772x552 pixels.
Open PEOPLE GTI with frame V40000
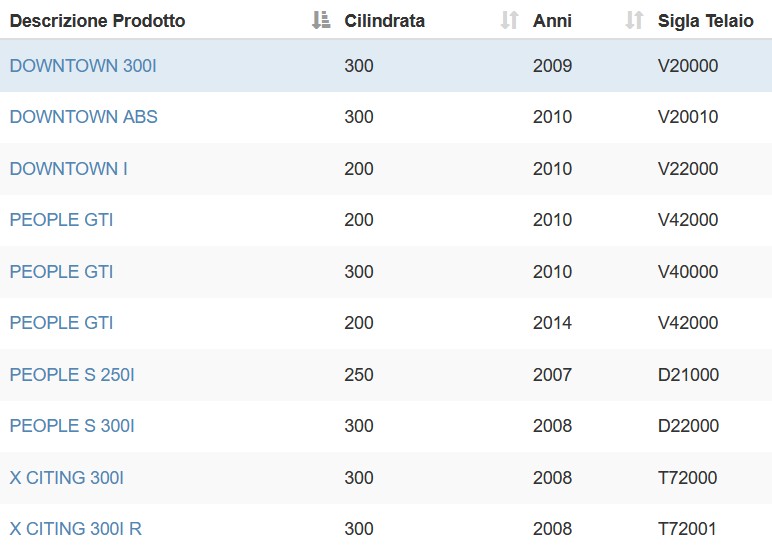coord(61,271)
